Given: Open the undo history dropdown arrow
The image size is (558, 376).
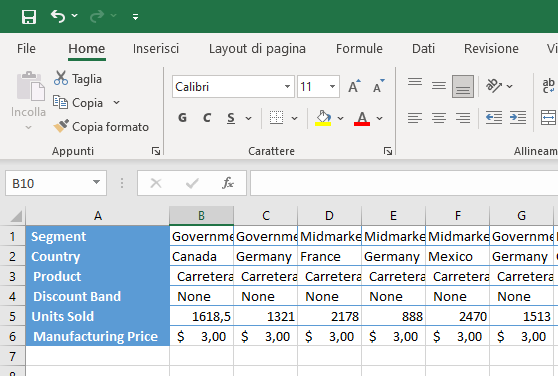Looking at the screenshot, I should [x=75, y=16].
